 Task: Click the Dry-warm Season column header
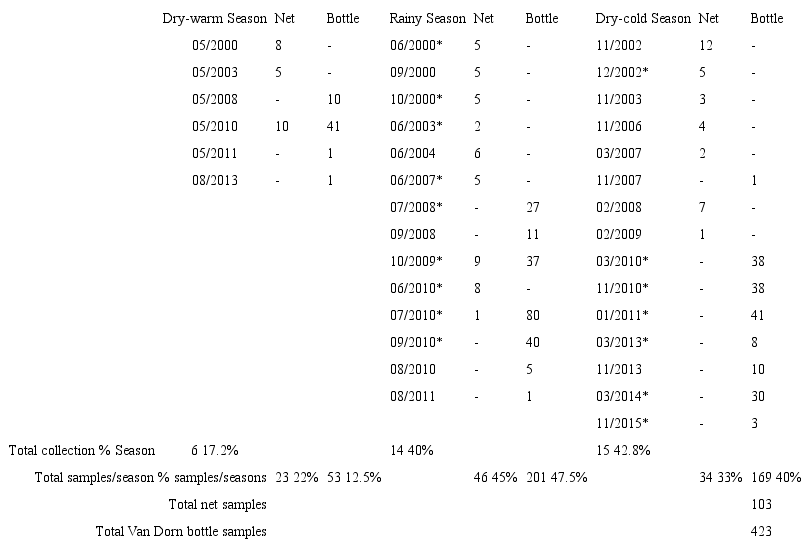coord(215,19)
